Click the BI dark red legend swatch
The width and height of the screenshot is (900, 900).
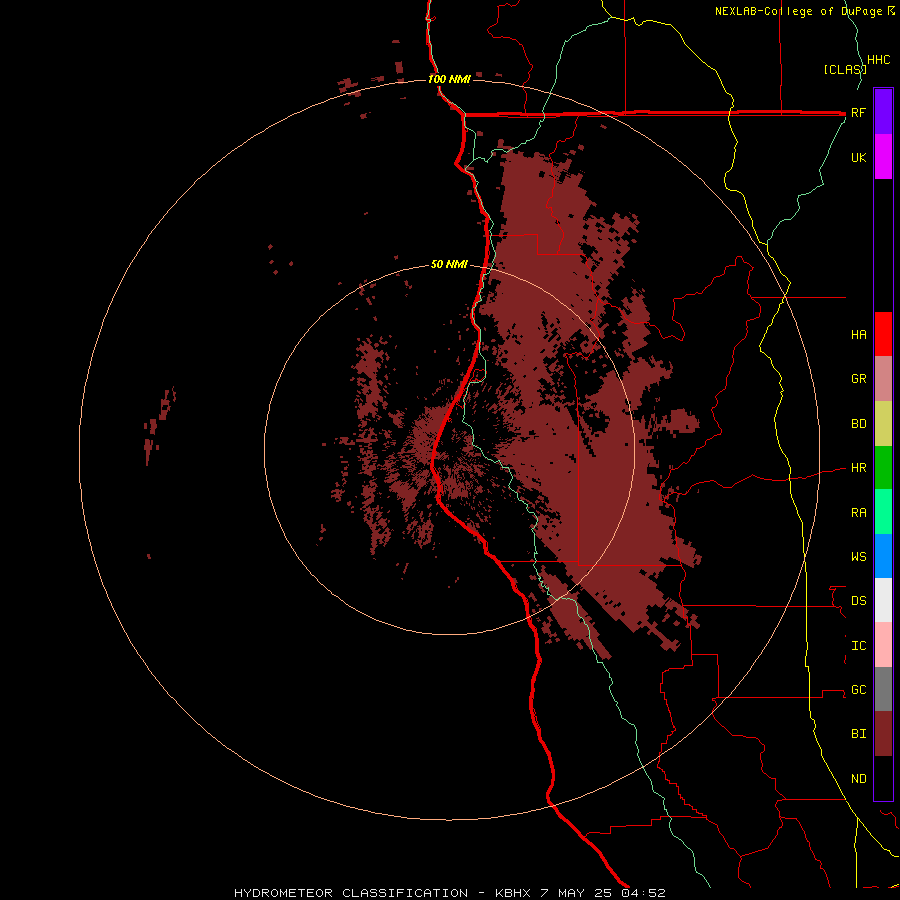(x=883, y=734)
